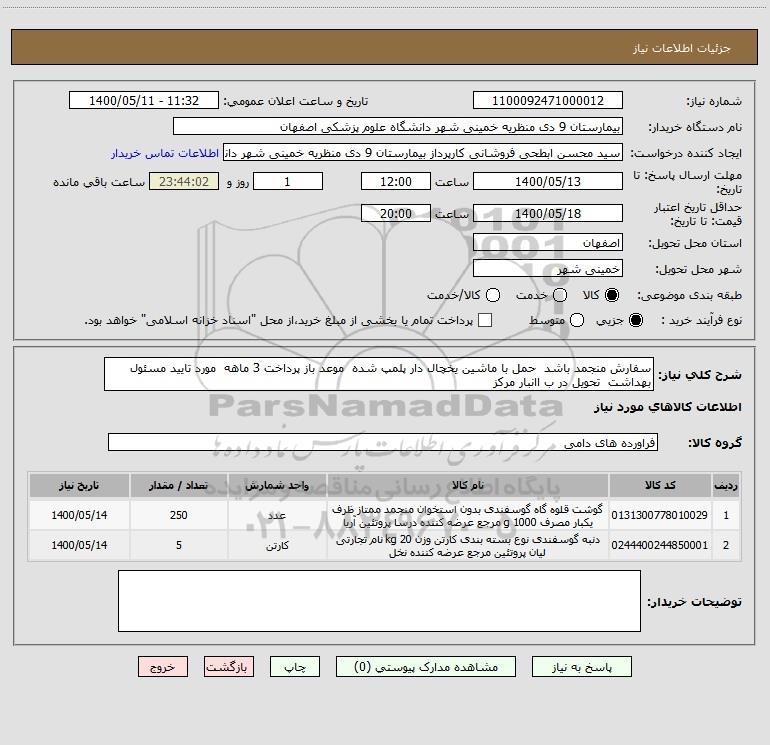The image size is (770, 745).
Task: Click the validity hour field 20:00
Action: pyautogui.click(x=396, y=213)
